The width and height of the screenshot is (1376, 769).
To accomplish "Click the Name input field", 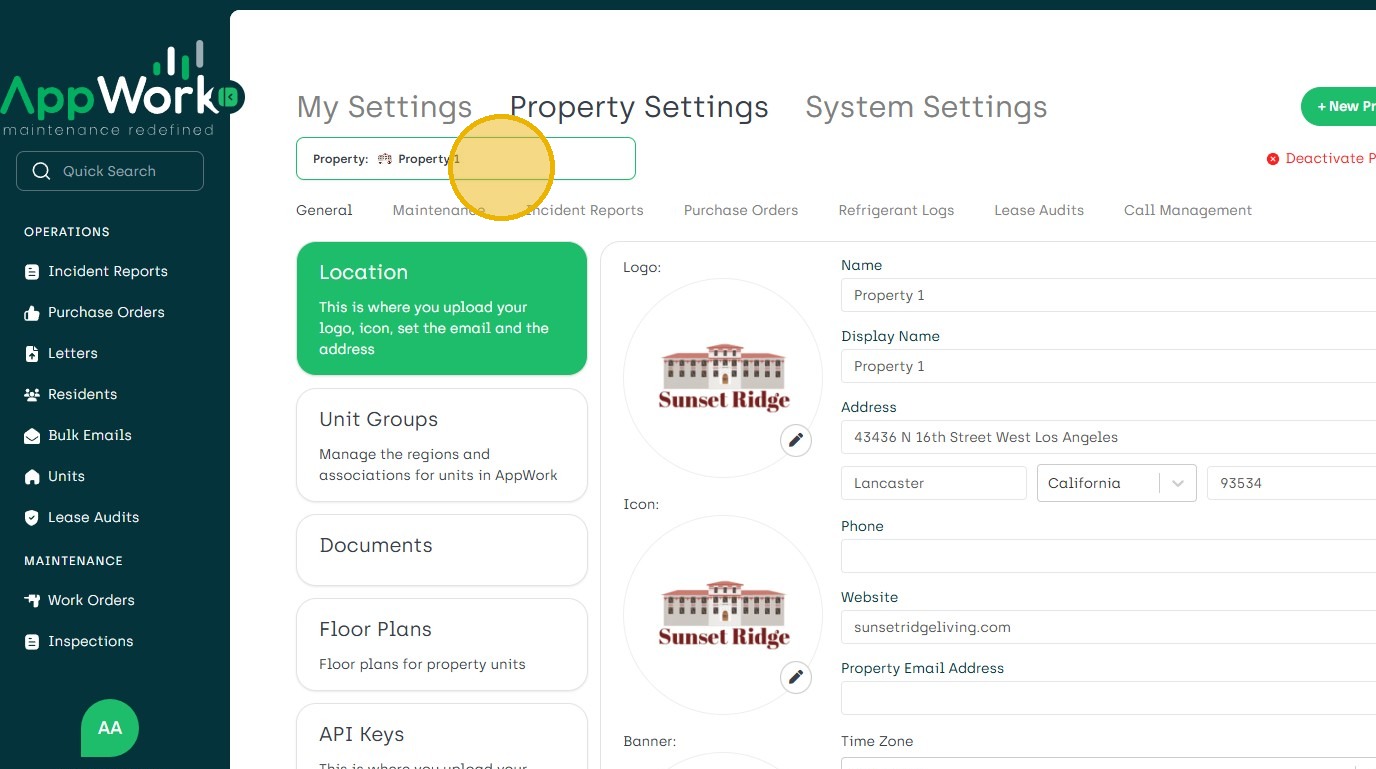I will [1108, 295].
